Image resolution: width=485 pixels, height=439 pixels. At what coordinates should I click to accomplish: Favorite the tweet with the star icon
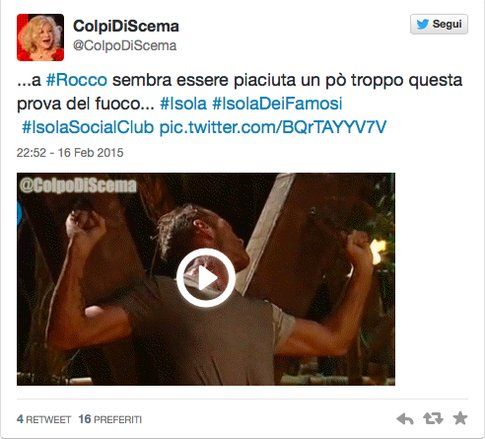point(460,418)
